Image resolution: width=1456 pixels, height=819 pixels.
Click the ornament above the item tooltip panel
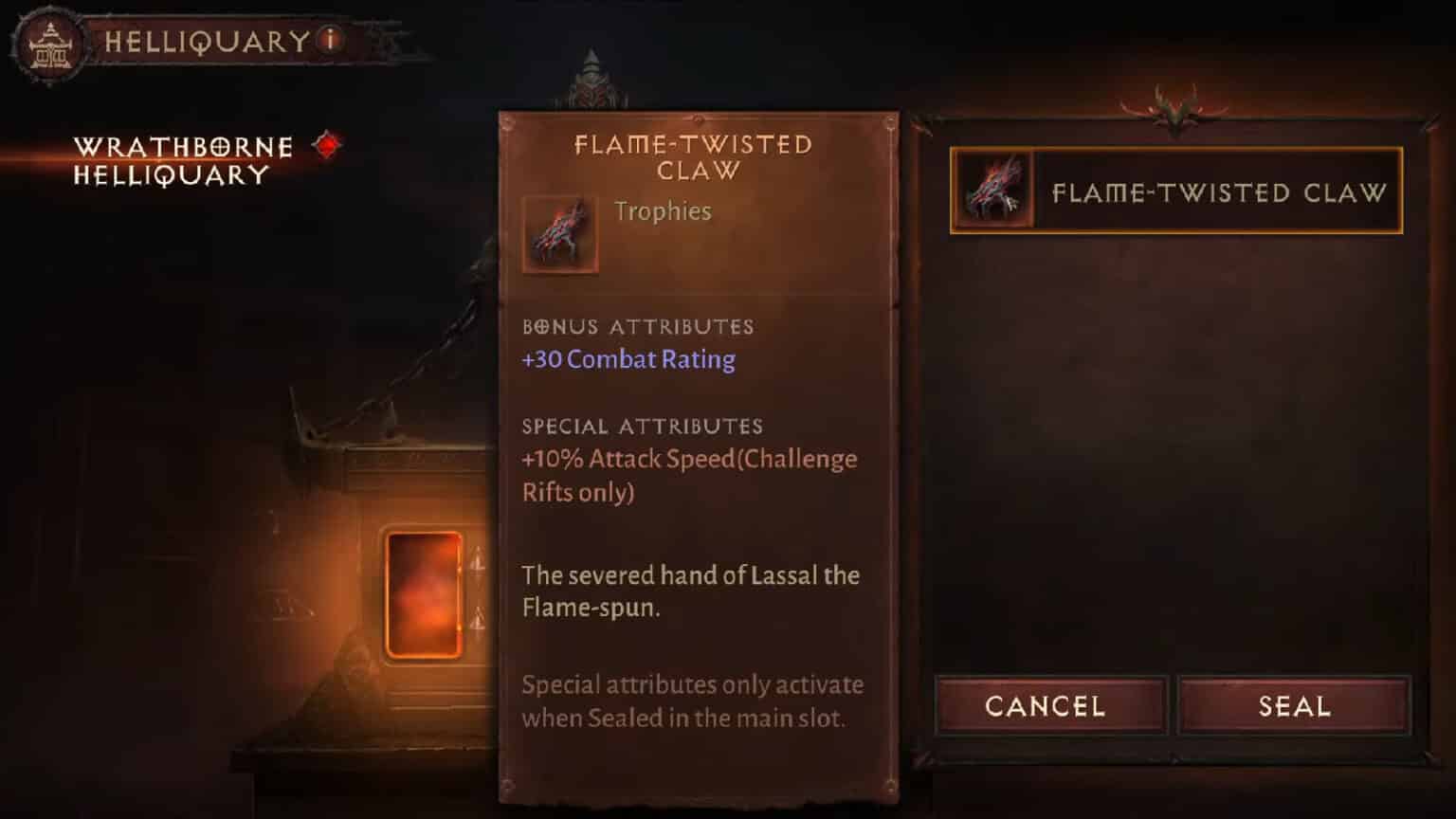tap(591, 82)
